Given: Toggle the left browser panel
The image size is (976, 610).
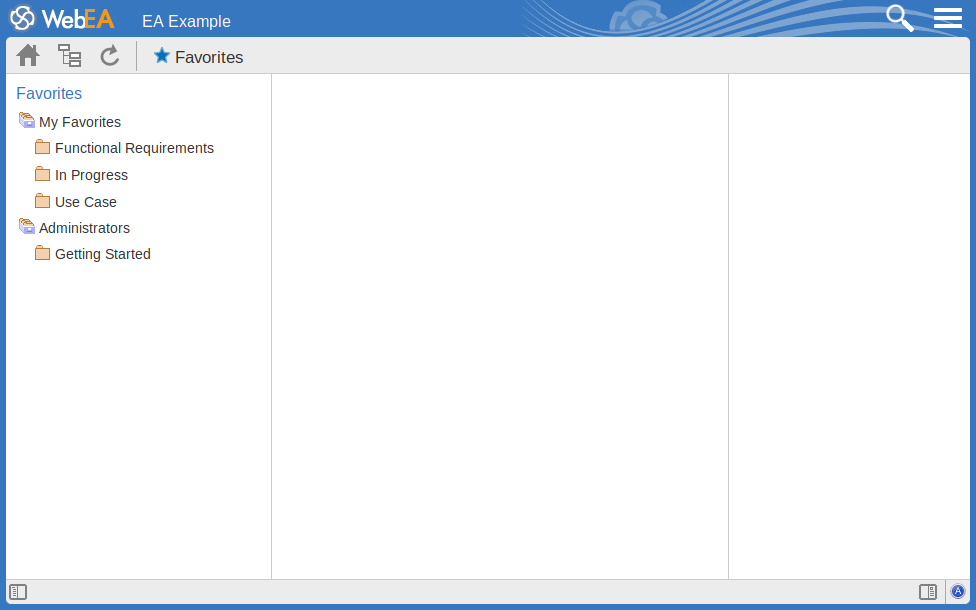Looking at the screenshot, I should tap(18, 592).
